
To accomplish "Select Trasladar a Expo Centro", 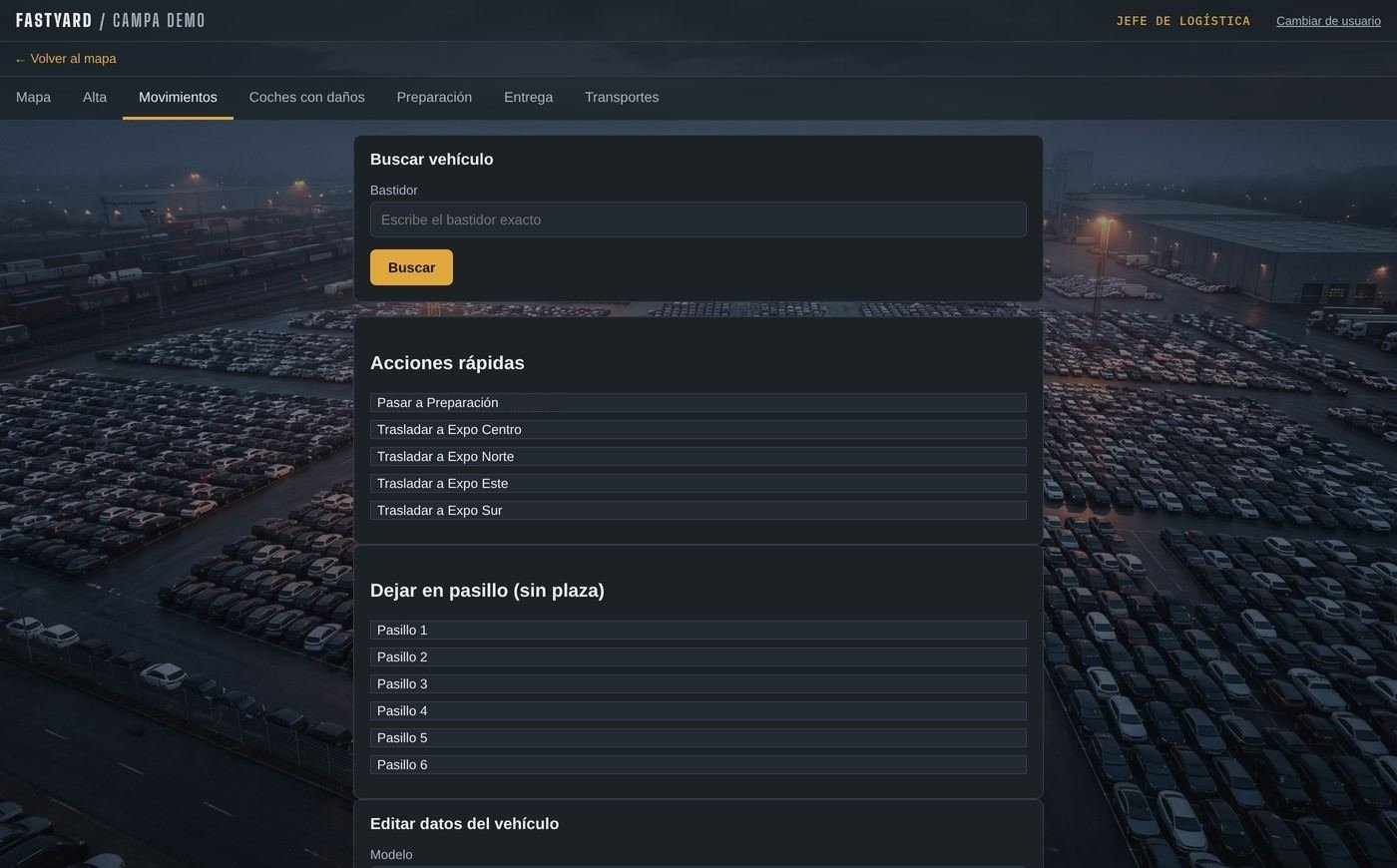I will tap(698, 430).
